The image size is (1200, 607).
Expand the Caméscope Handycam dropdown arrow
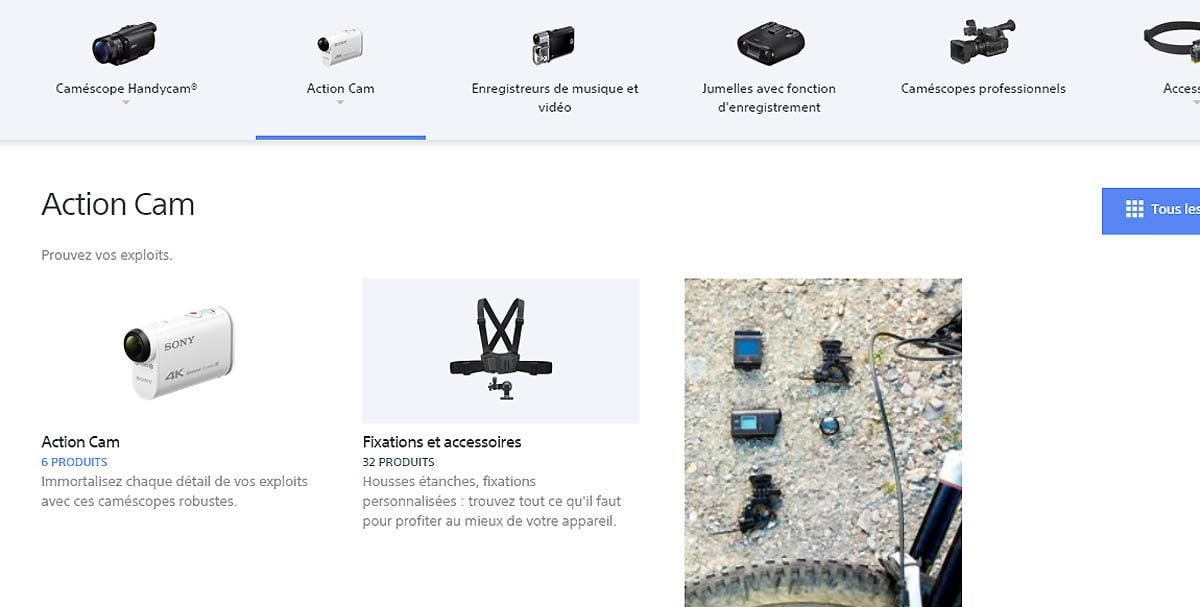(x=126, y=102)
